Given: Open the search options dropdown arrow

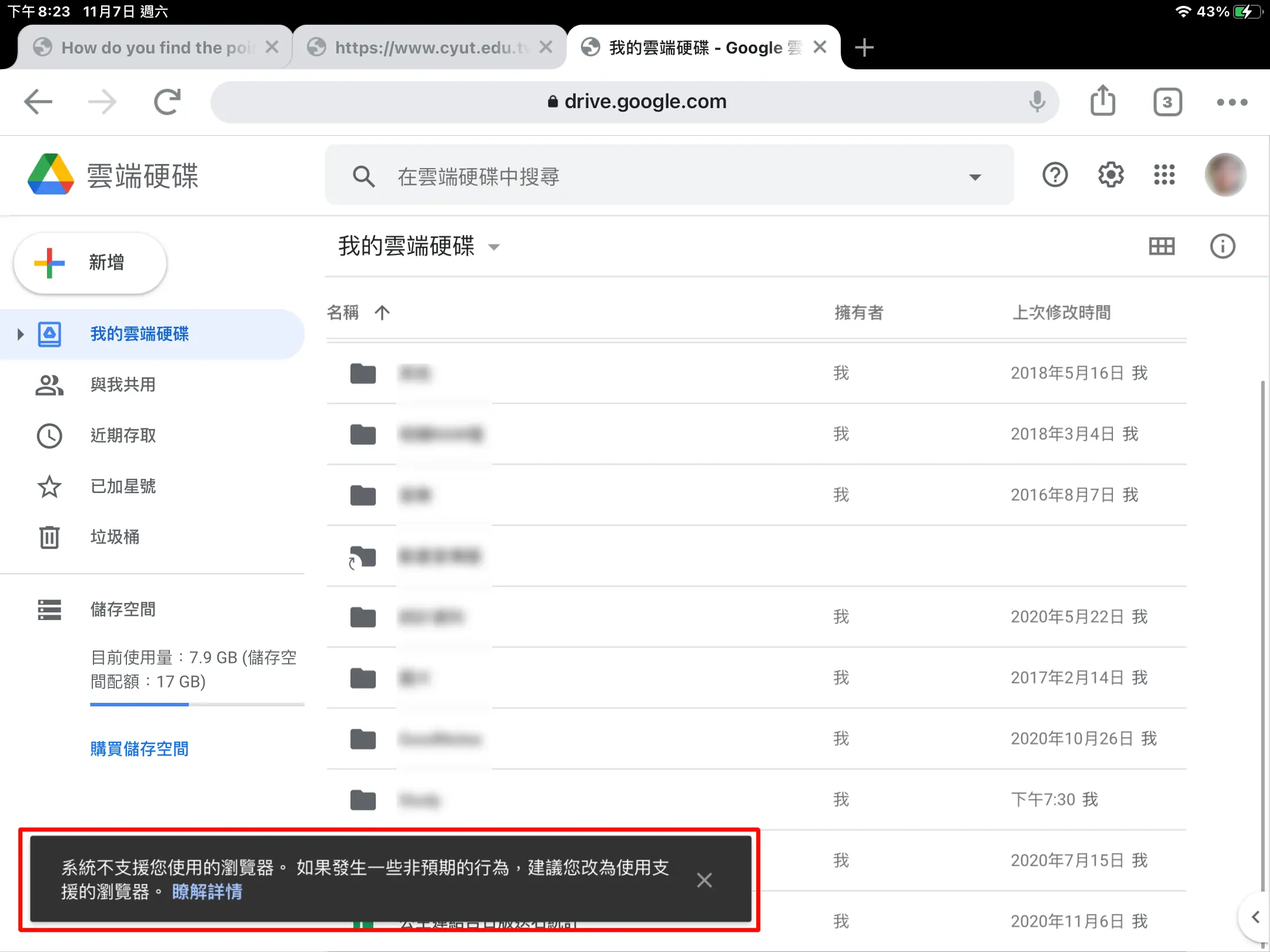Looking at the screenshot, I should (x=975, y=177).
